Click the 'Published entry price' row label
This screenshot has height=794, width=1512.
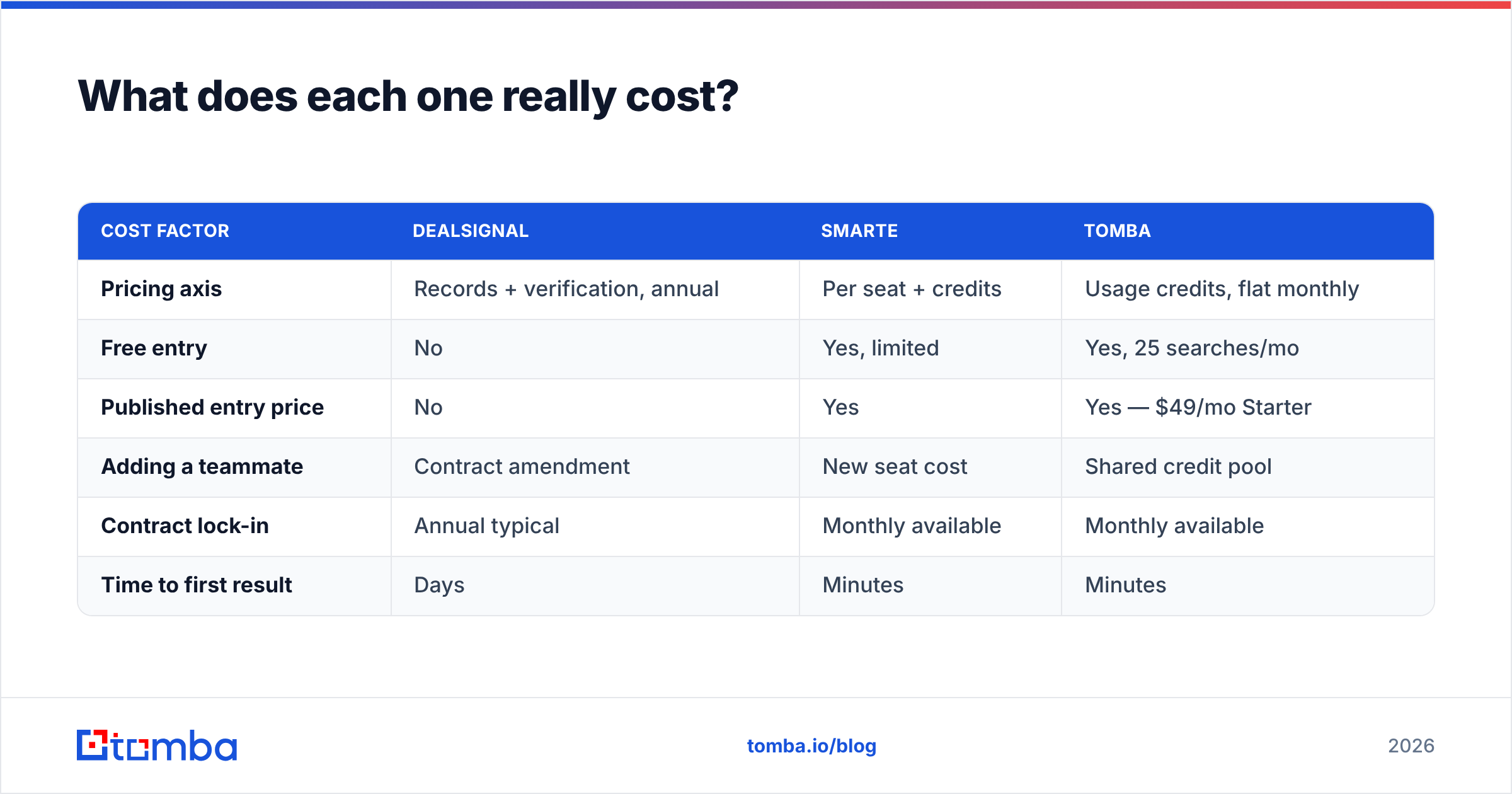click(212, 408)
